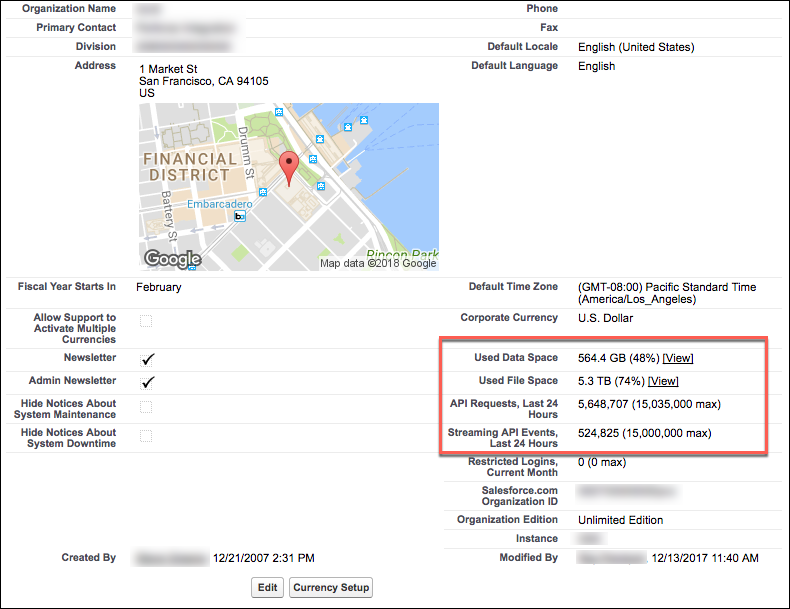This screenshot has width=790, height=609.
Task: Click the Primary Contact label
Action: click(x=76, y=28)
